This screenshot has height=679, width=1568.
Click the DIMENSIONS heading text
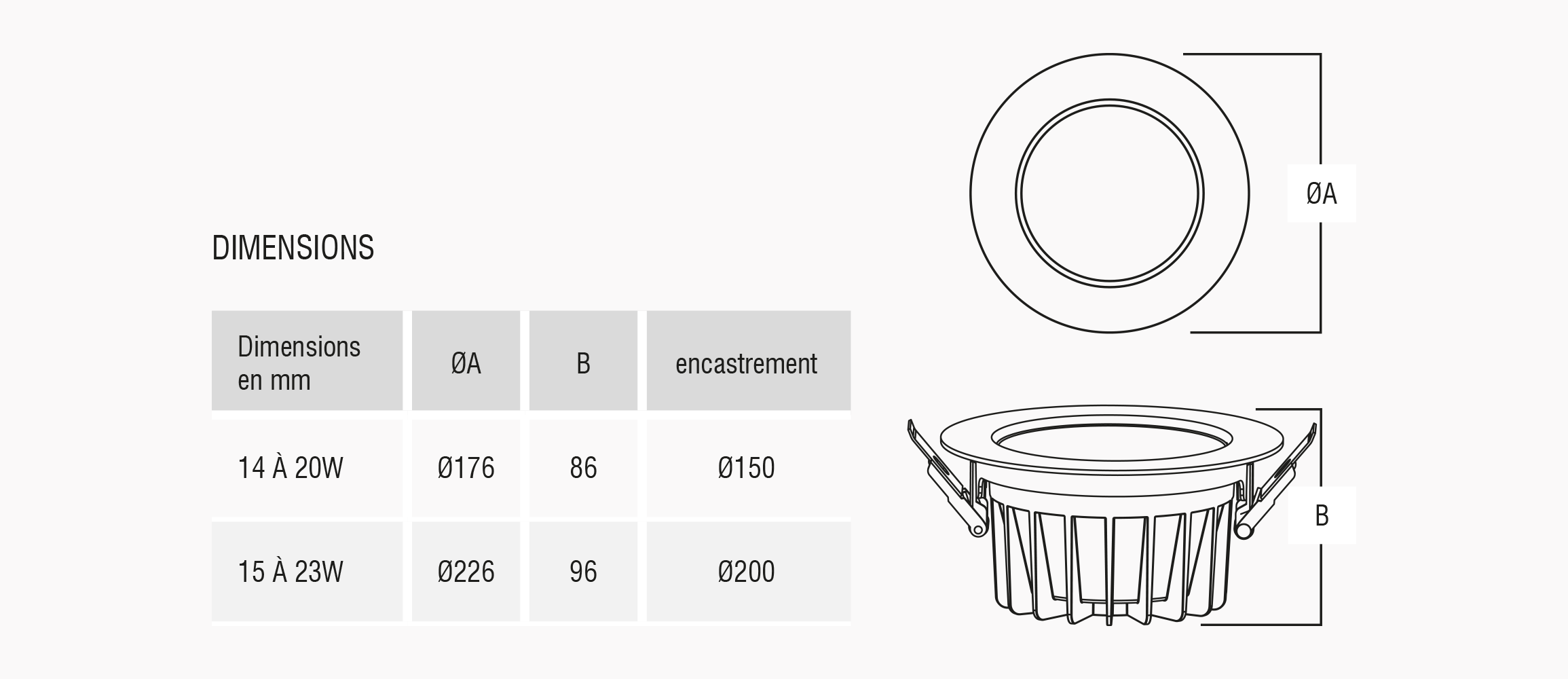pyautogui.click(x=293, y=248)
